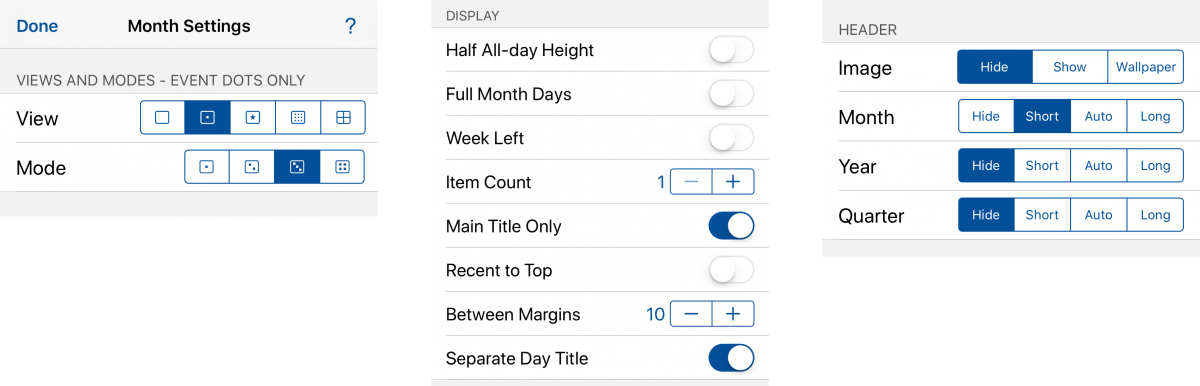
Task: Set Year header to Auto
Action: [1098, 165]
